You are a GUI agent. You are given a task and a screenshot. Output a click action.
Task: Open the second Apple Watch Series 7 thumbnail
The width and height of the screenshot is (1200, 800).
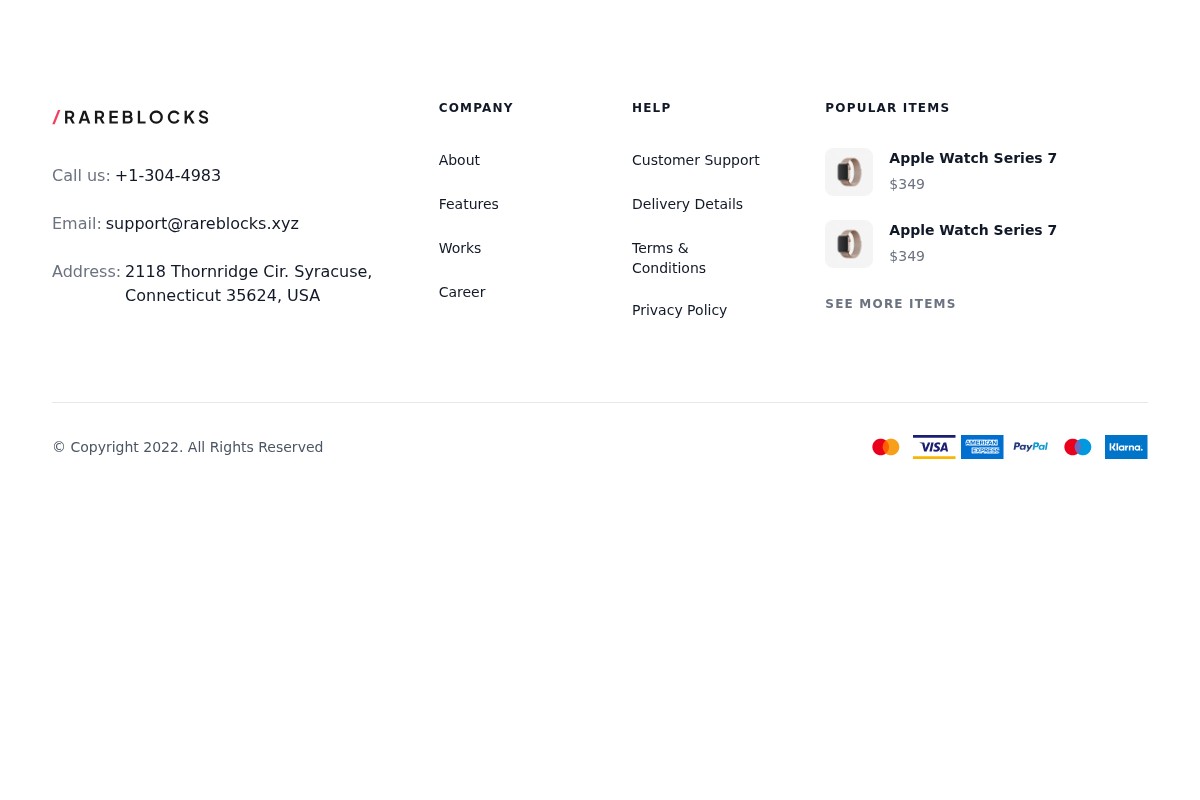click(849, 244)
